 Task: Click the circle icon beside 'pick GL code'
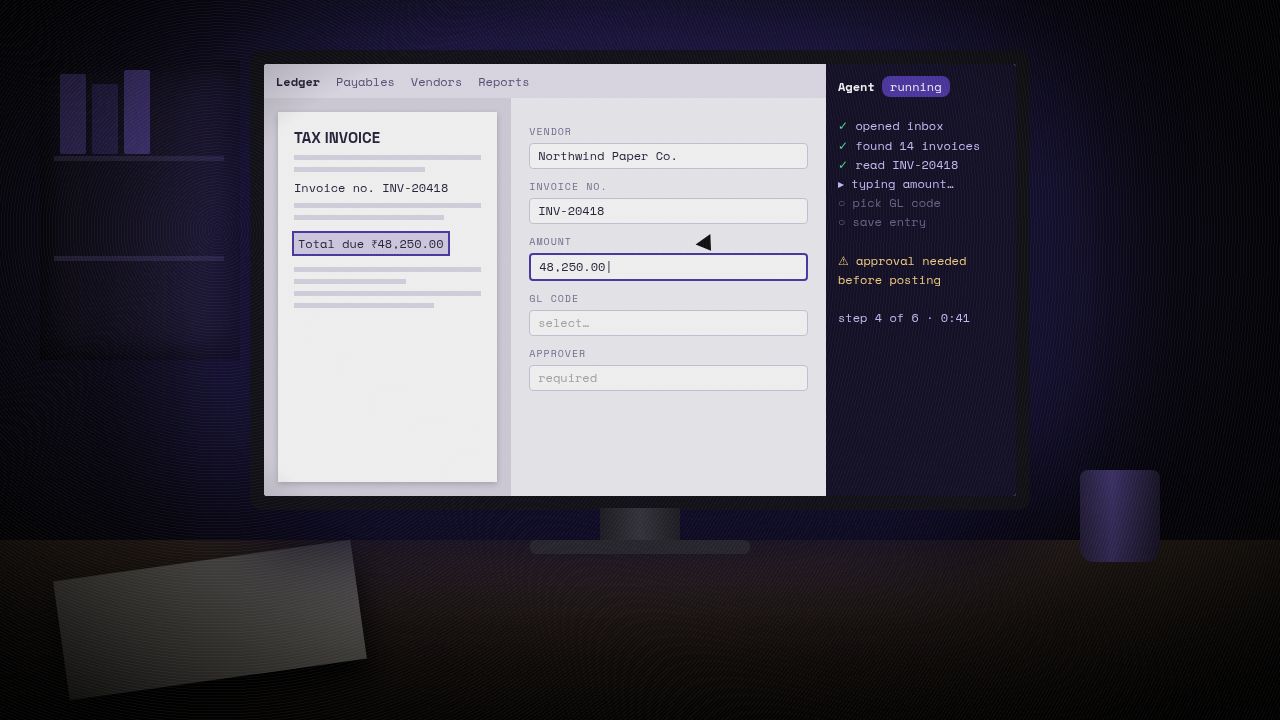[x=842, y=203]
